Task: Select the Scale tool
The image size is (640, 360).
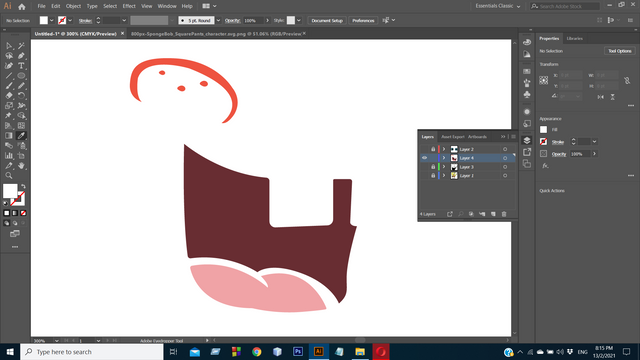Action: click(9, 106)
